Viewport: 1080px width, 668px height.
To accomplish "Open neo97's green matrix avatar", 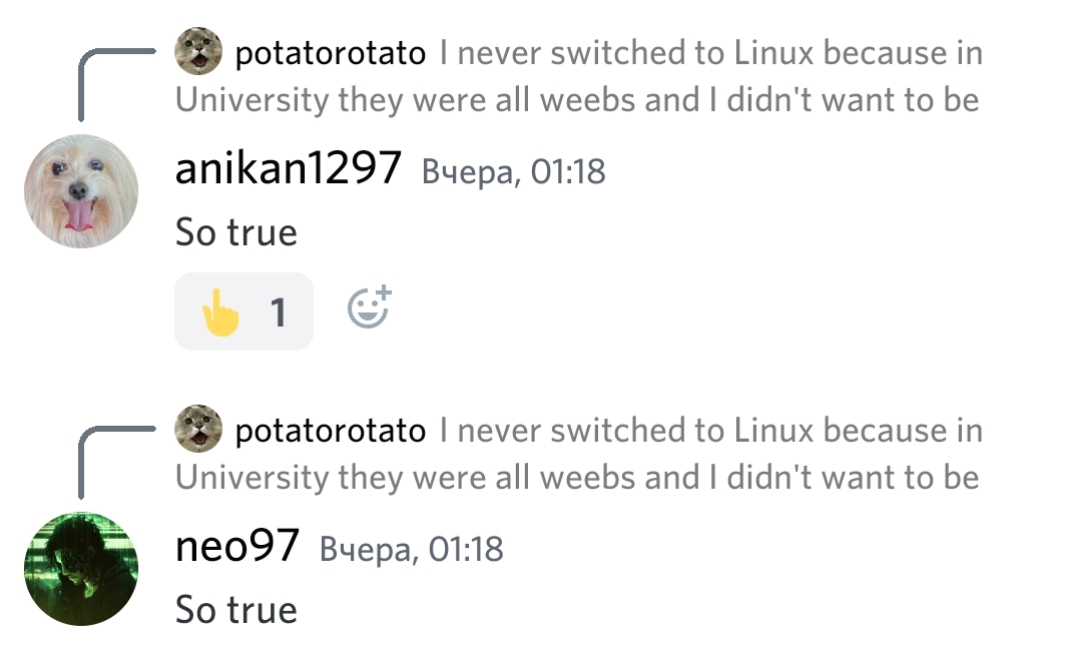I will click(81, 569).
